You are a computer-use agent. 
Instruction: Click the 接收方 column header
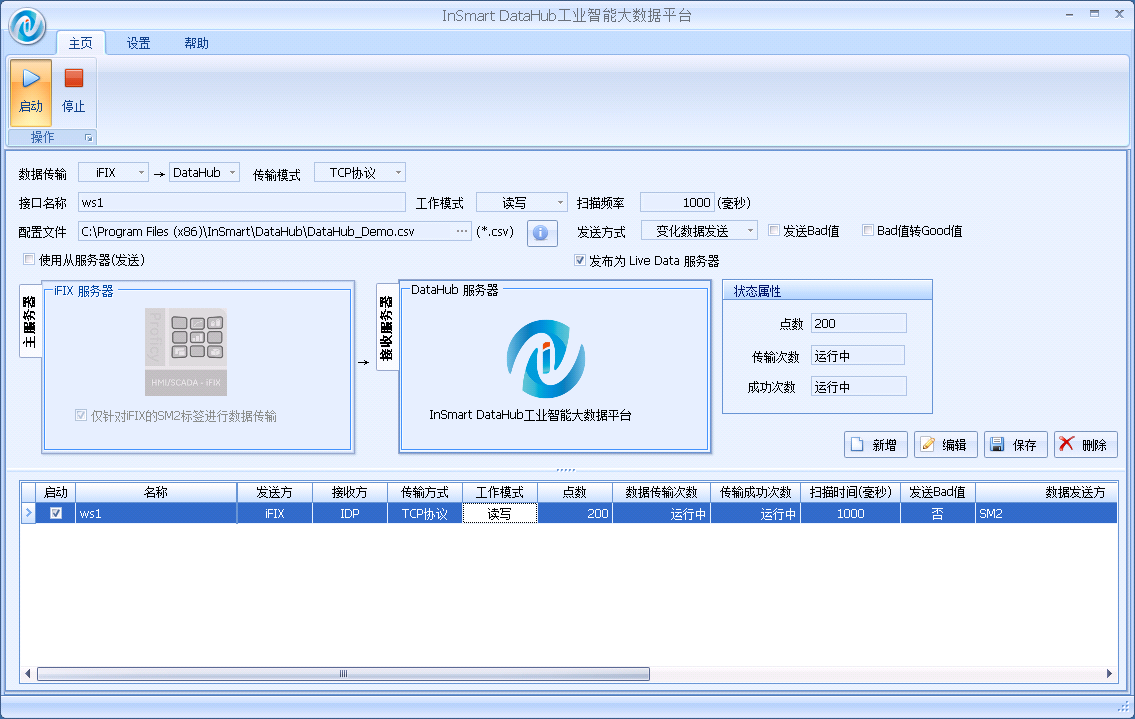350,492
